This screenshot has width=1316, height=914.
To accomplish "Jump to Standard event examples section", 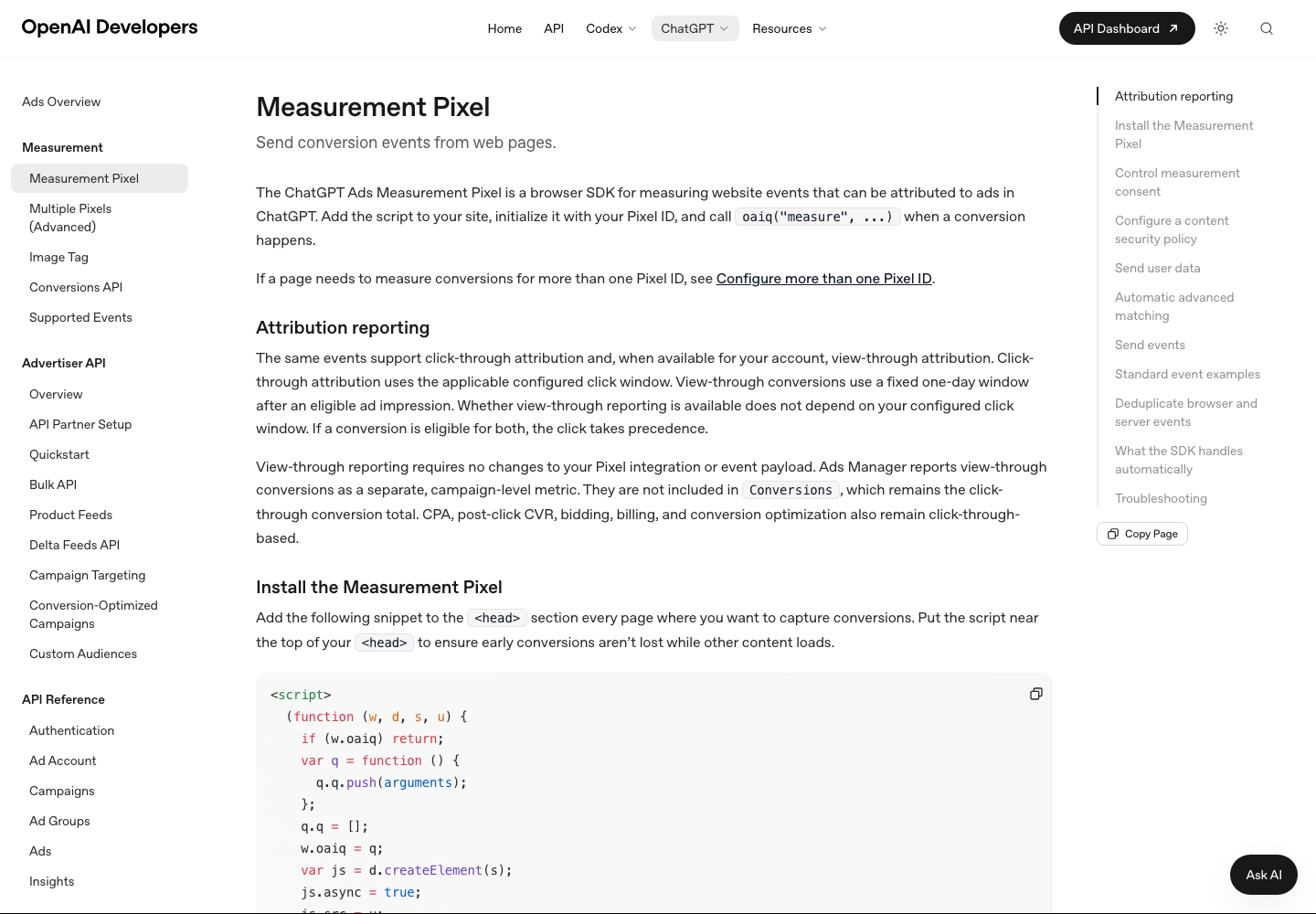I will [x=1187, y=374].
